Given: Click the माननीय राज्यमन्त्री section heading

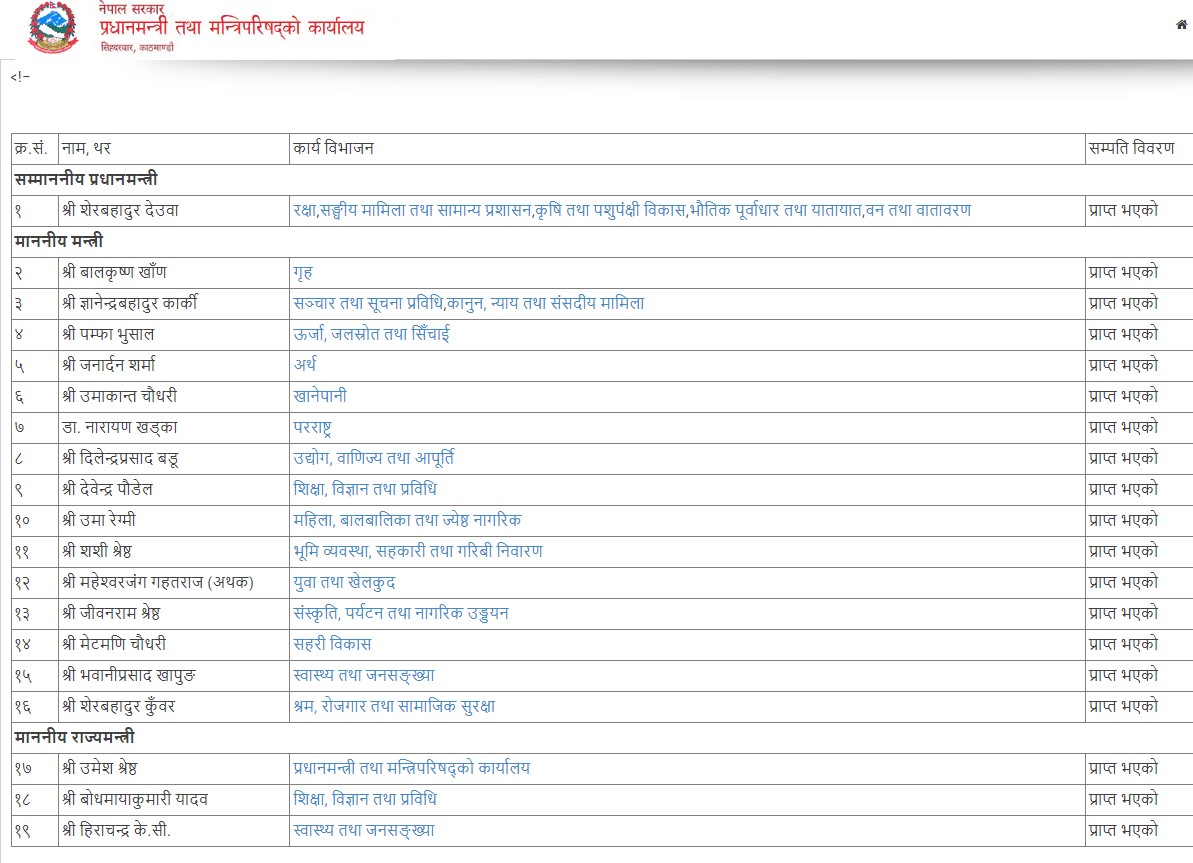Looking at the screenshot, I should (x=75, y=737).
